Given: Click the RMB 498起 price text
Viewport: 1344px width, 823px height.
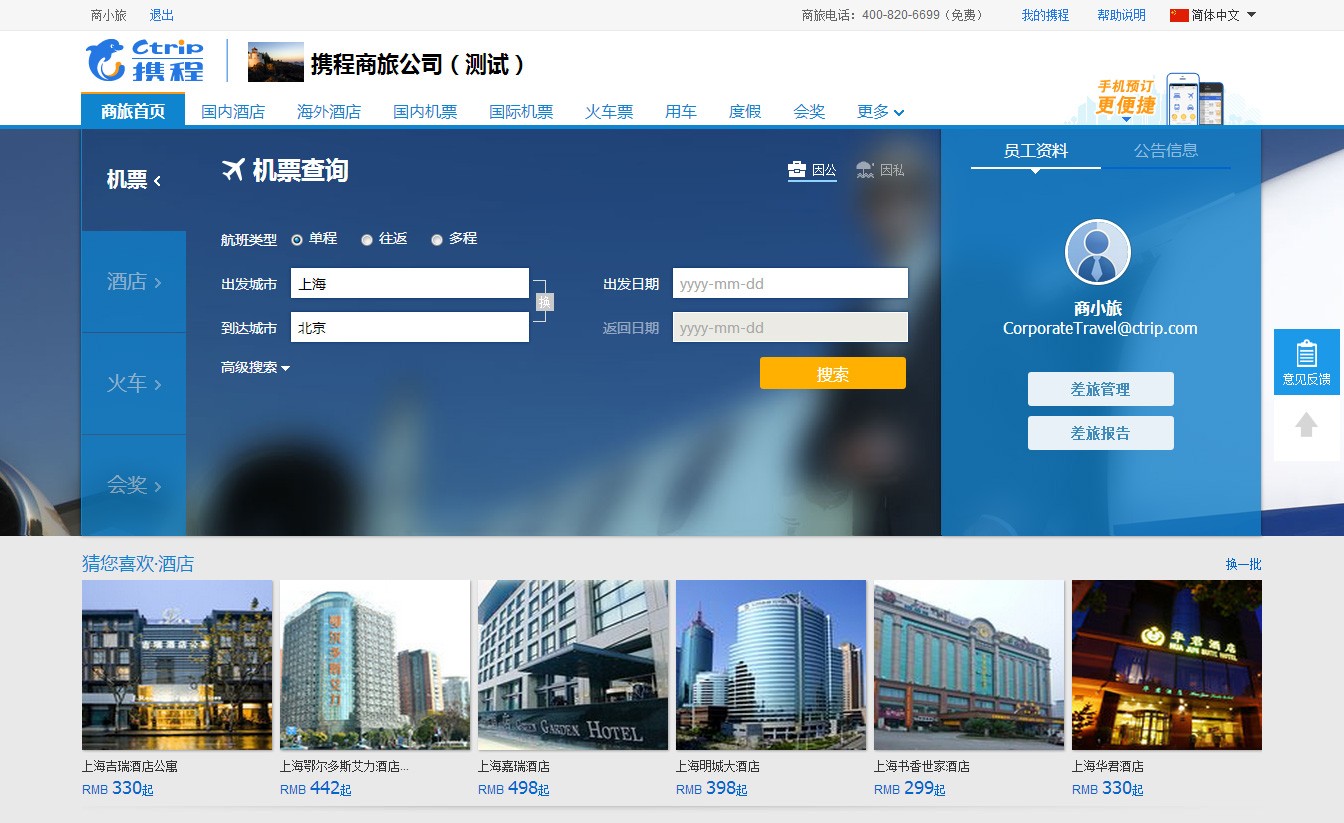Looking at the screenshot, I should (x=514, y=789).
